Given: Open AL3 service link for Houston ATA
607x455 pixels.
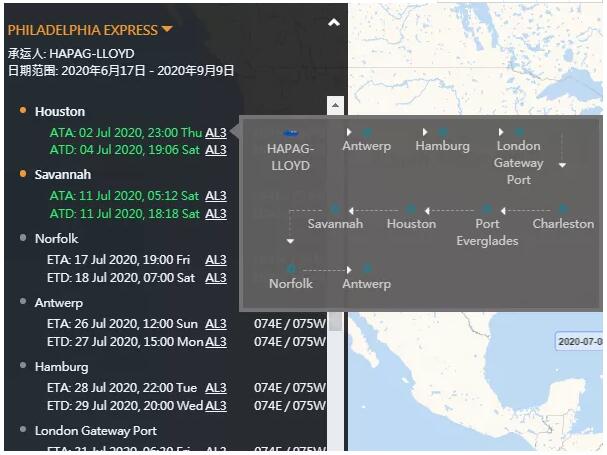Looking at the screenshot, I should click(x=216, y=132).
